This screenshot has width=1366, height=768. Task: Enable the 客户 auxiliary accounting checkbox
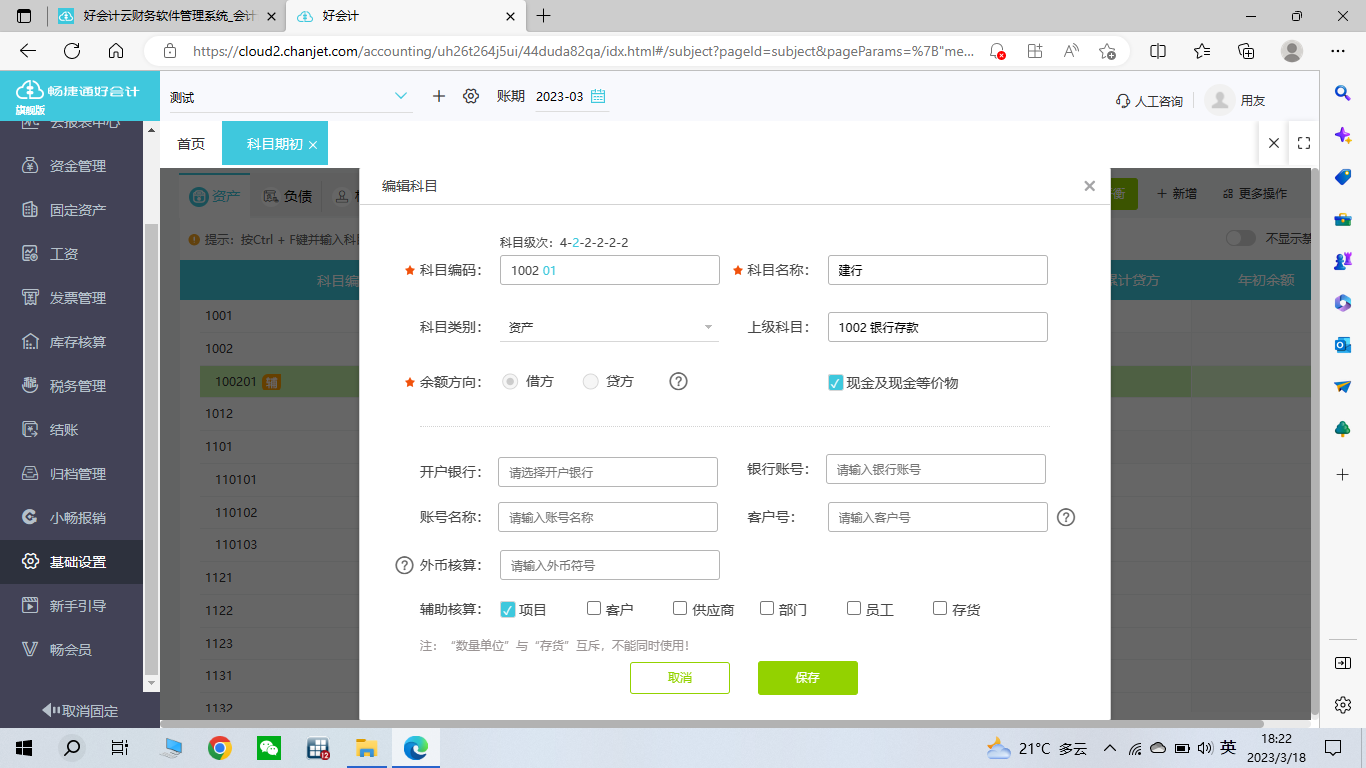(592, 607)
